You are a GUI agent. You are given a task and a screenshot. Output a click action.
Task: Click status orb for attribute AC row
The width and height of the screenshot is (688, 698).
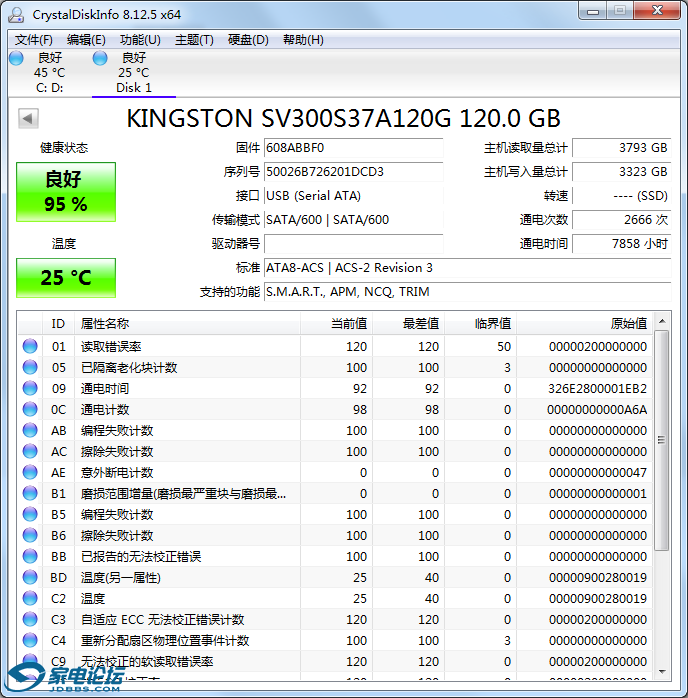click(30, 451)
